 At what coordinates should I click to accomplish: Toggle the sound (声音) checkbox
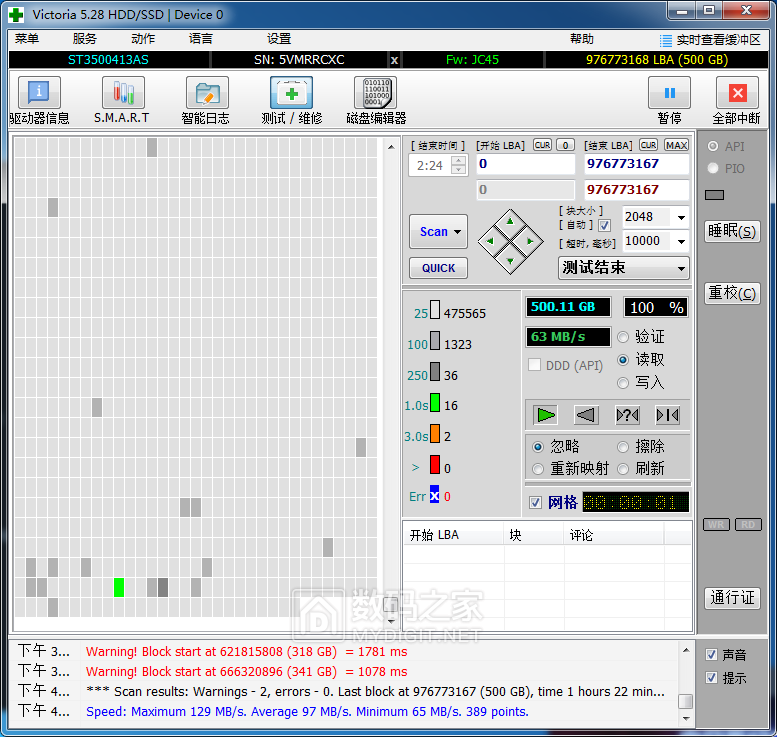(712, 655)
